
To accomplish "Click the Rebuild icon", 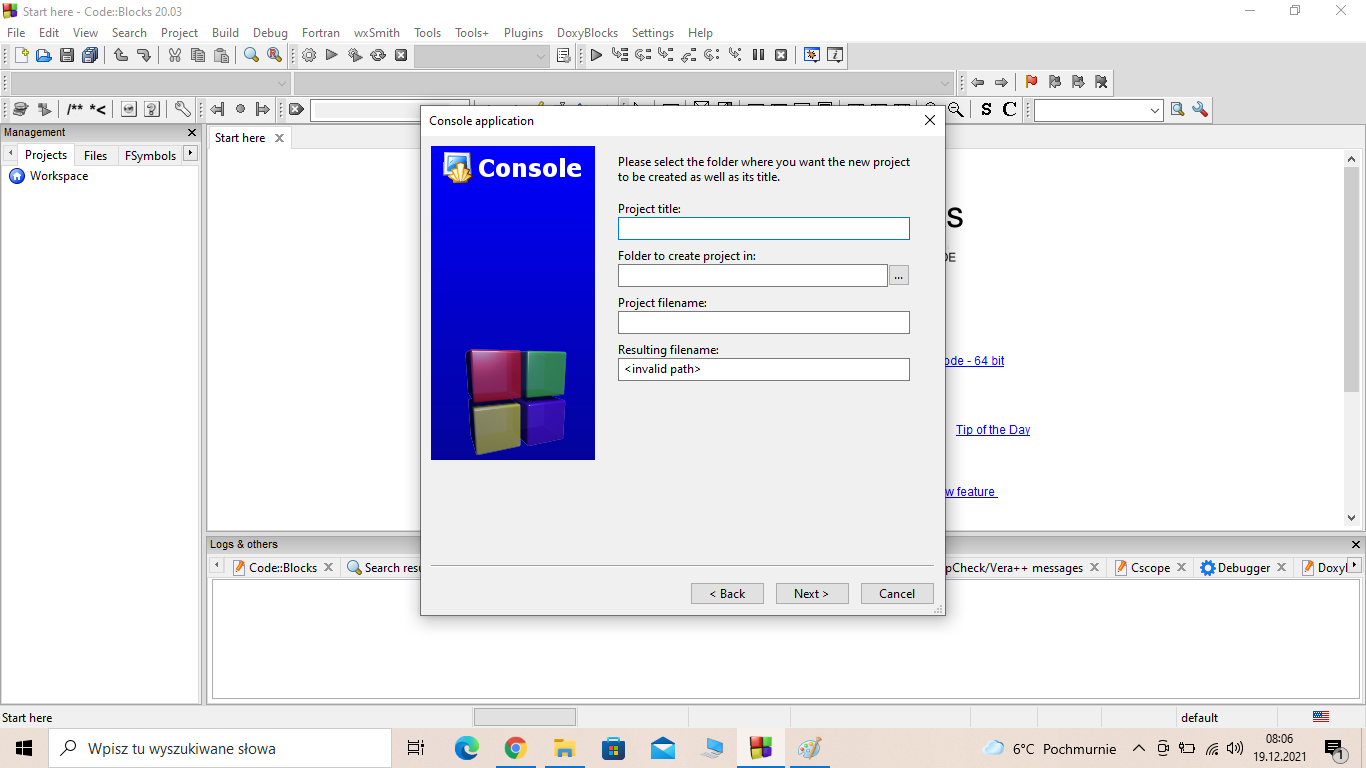I will pos(378,56).
